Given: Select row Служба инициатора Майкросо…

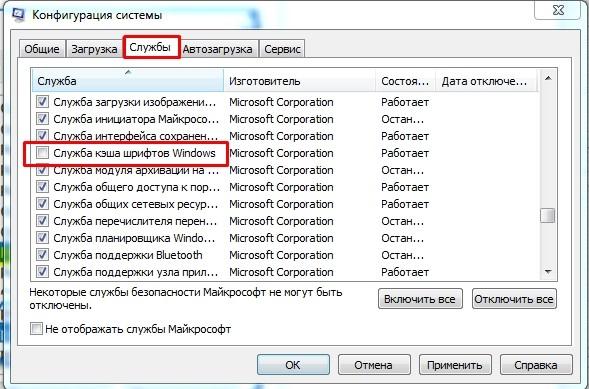Looking at the screenshot, I should click(x=285, y=119).
